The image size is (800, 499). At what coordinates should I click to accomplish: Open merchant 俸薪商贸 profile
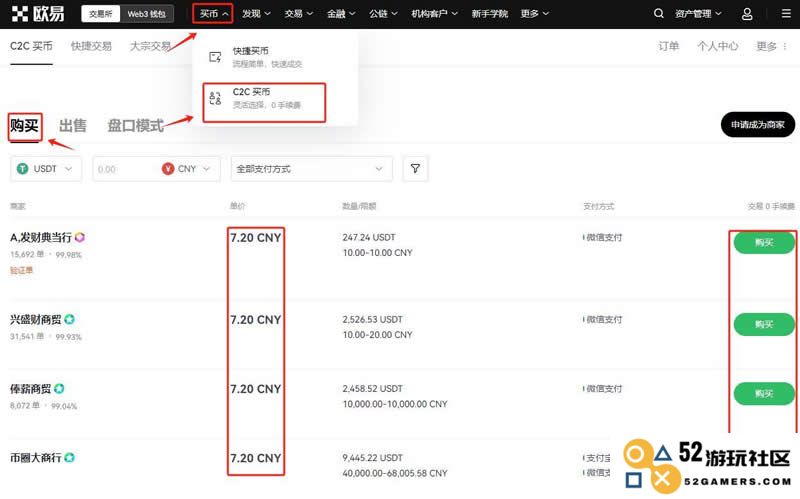tap(31, 389)
